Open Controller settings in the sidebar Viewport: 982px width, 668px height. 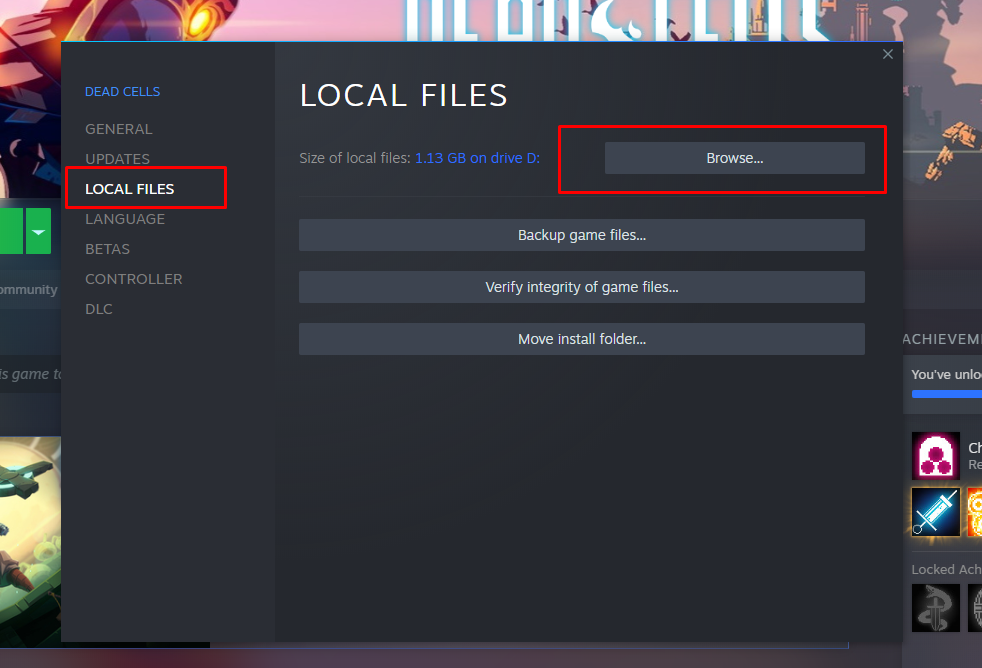pyautogui.click(x=133, y=279)
